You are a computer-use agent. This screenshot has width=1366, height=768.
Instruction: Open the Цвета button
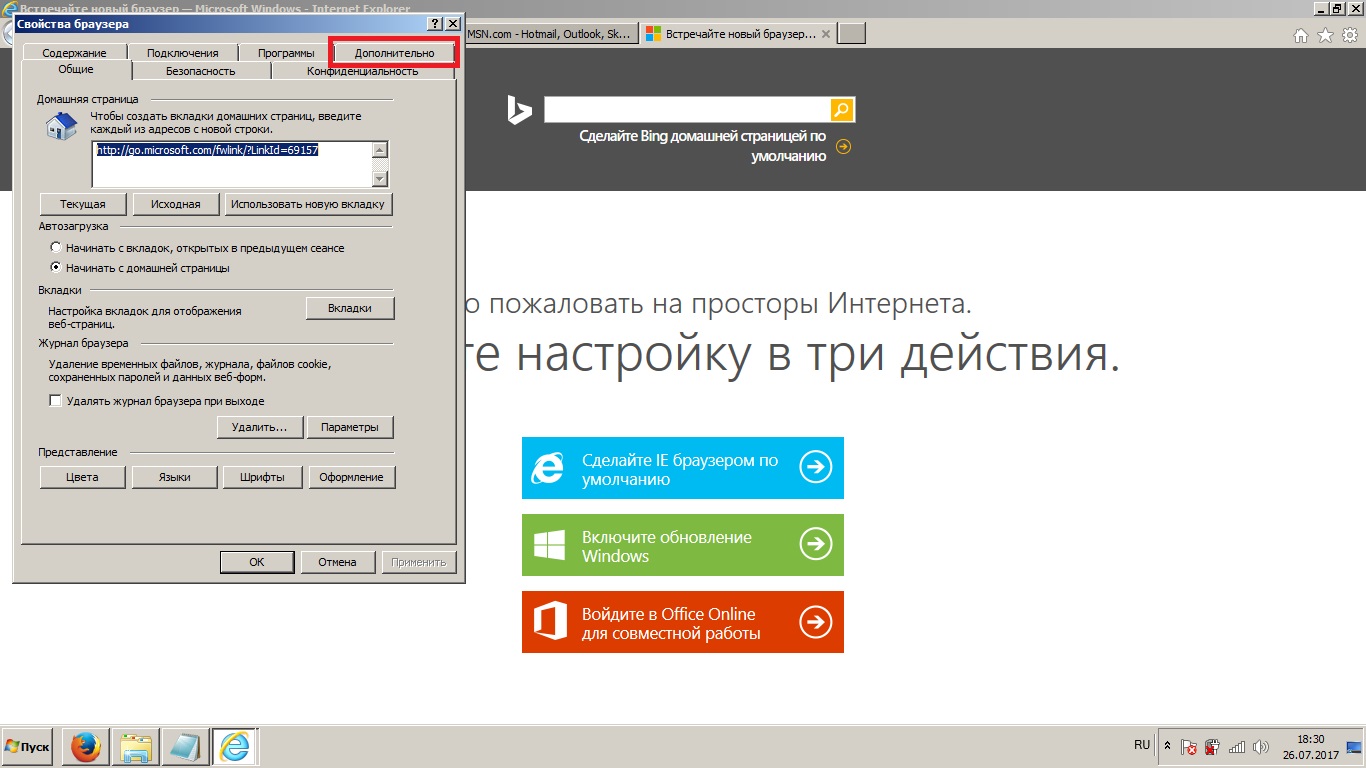pos(82,477)
